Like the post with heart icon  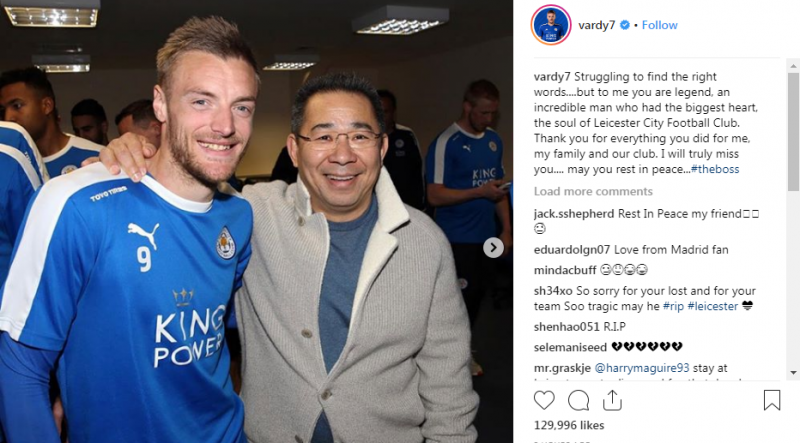(544, 400)
